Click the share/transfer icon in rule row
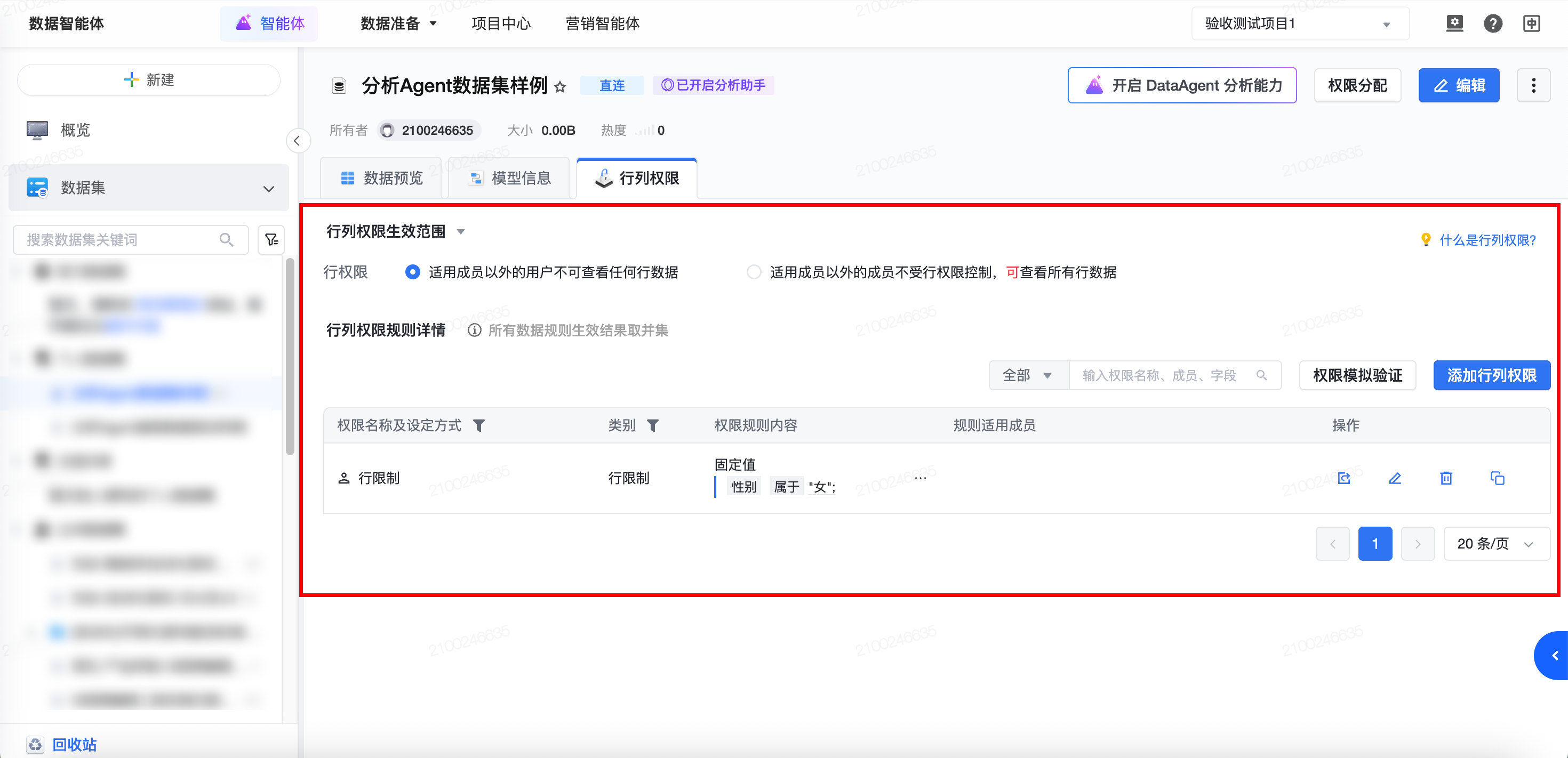The image size is (1568, 758). point(1344,478)
